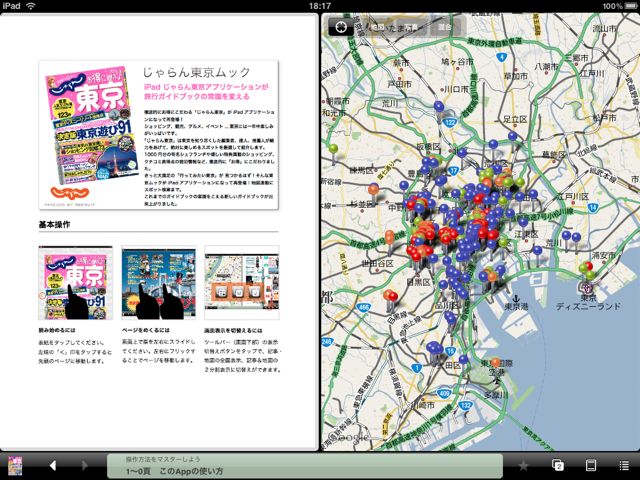Tap route 122 highway badge on the map

[x=450, y=122]
